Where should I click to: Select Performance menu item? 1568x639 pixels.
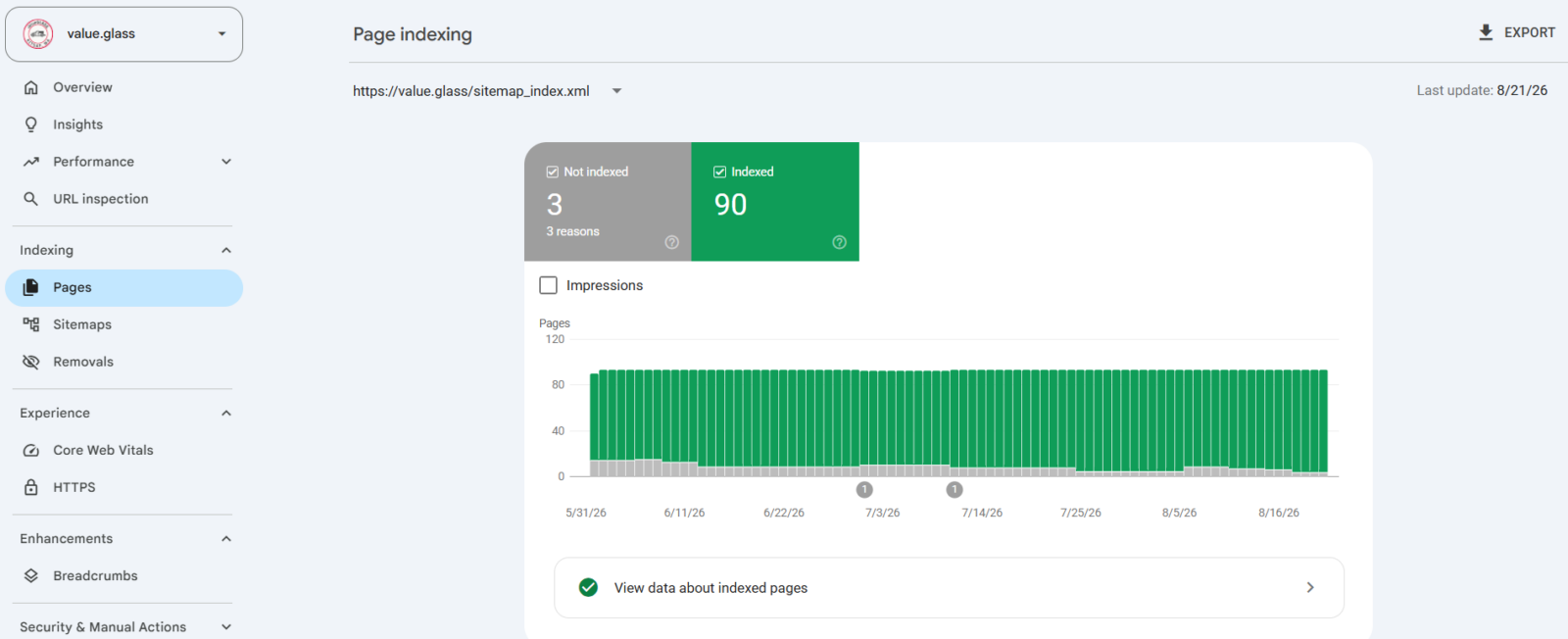click(123, 162)
